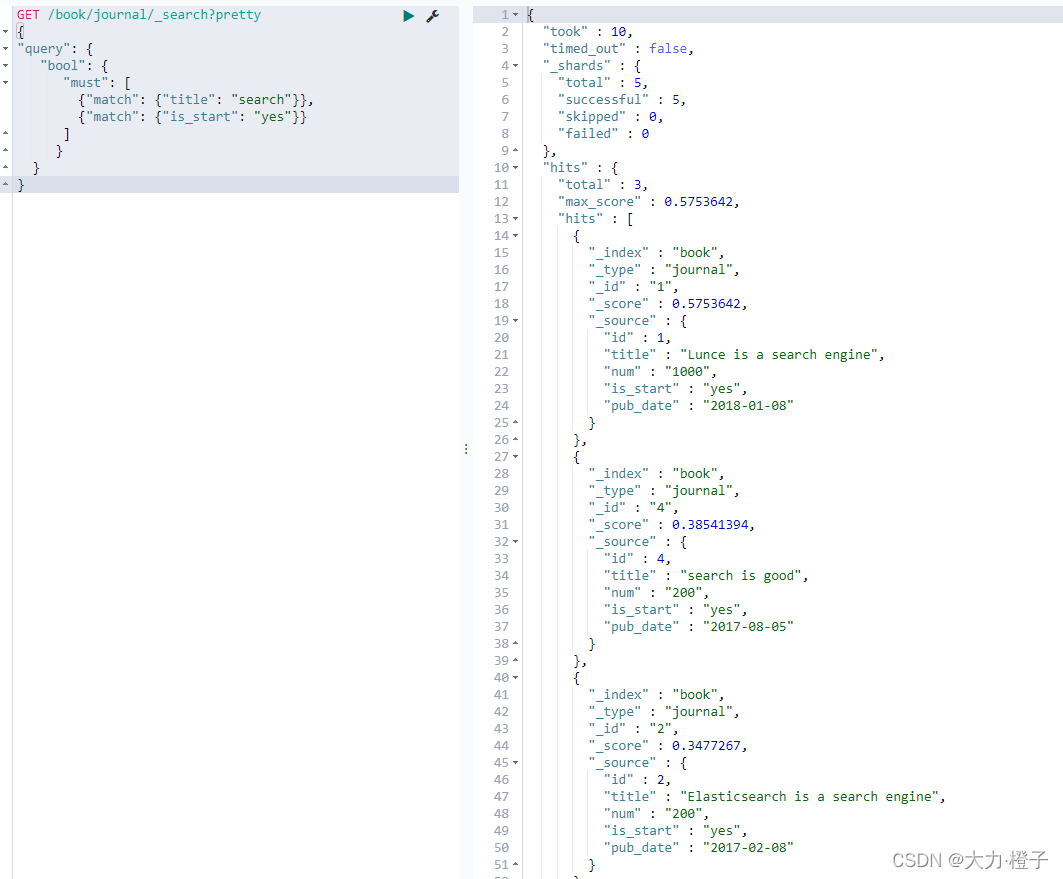
Task: Click line number 47 in the response gutter
Action: tap(501, 796)
